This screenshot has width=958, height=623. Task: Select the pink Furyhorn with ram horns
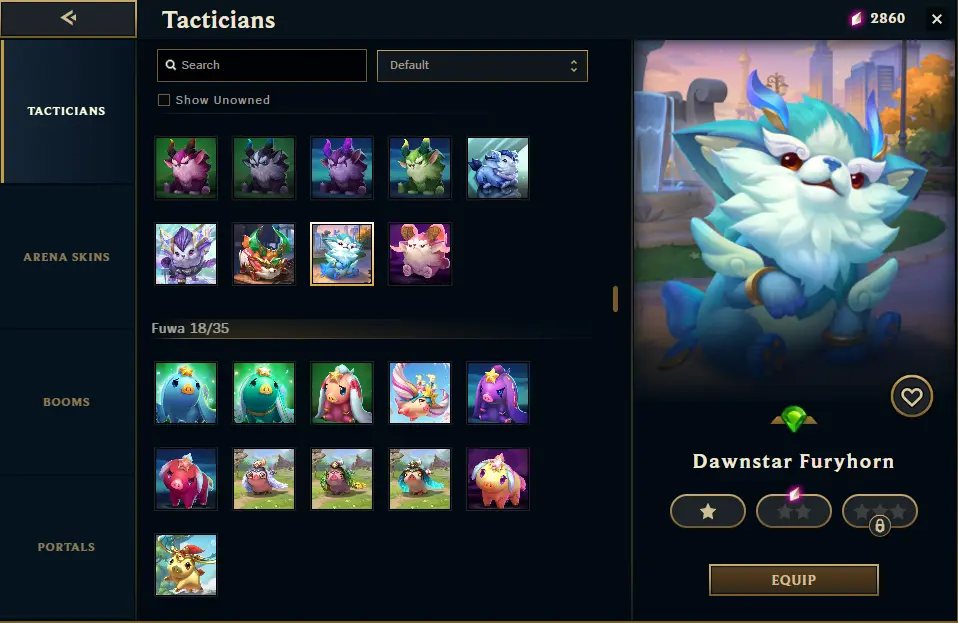point(420,254)
